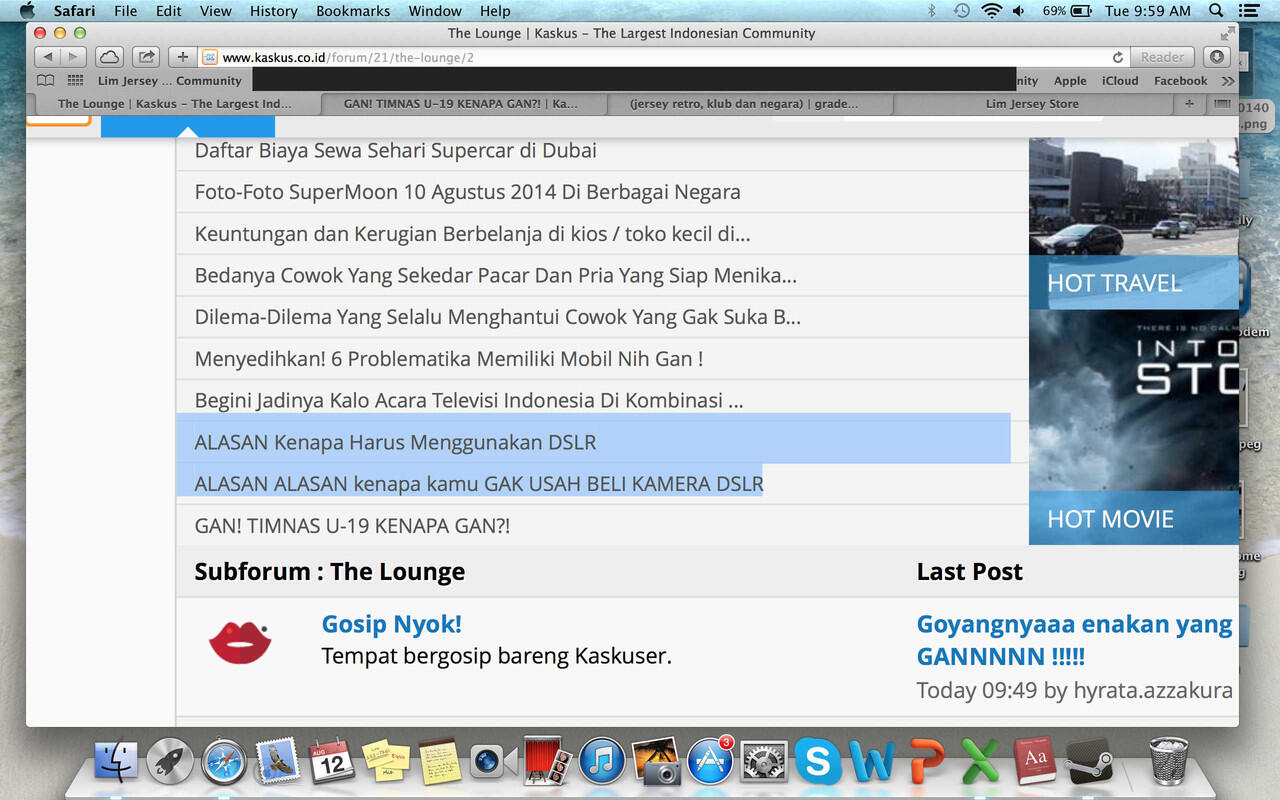Click the battery status in menu bar
Viewport: 1280px width, 800px height.
[1068, 11]
